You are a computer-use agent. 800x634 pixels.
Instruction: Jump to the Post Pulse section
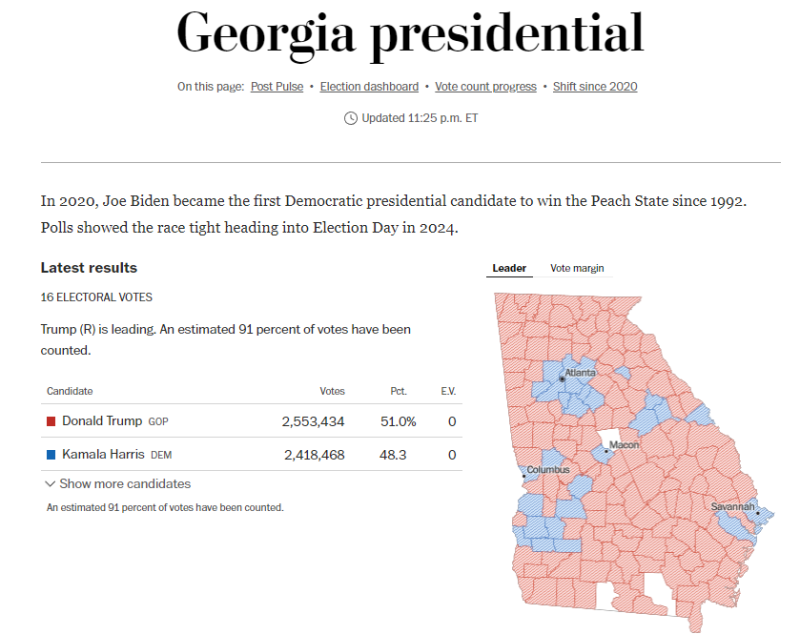pyautogui.click(x=277, y=87)
